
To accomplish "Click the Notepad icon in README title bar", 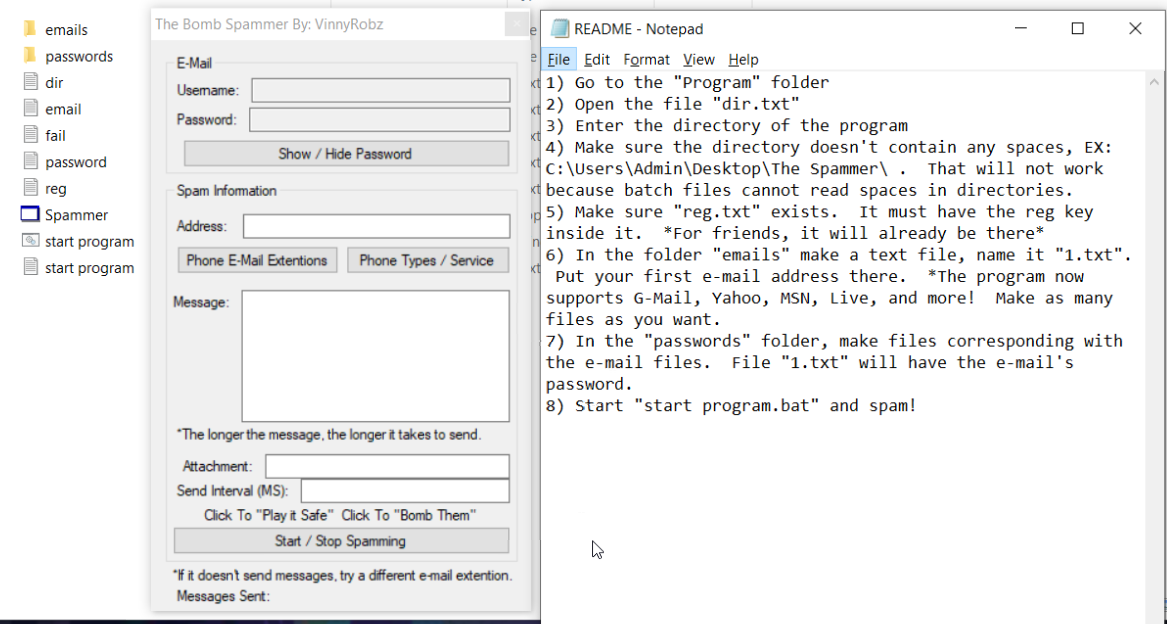I will 560,29.
